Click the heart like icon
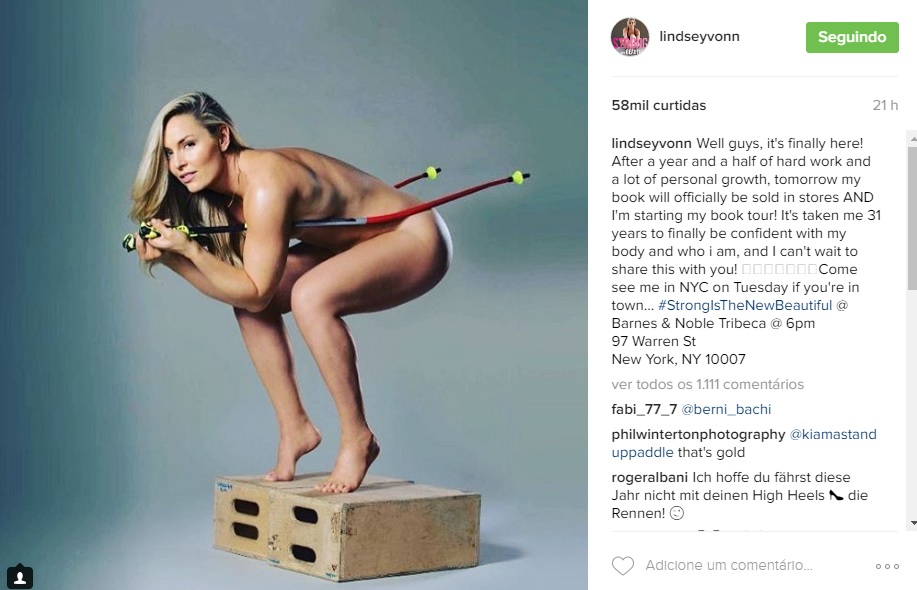Screen dimensions: 917x590 622,565
